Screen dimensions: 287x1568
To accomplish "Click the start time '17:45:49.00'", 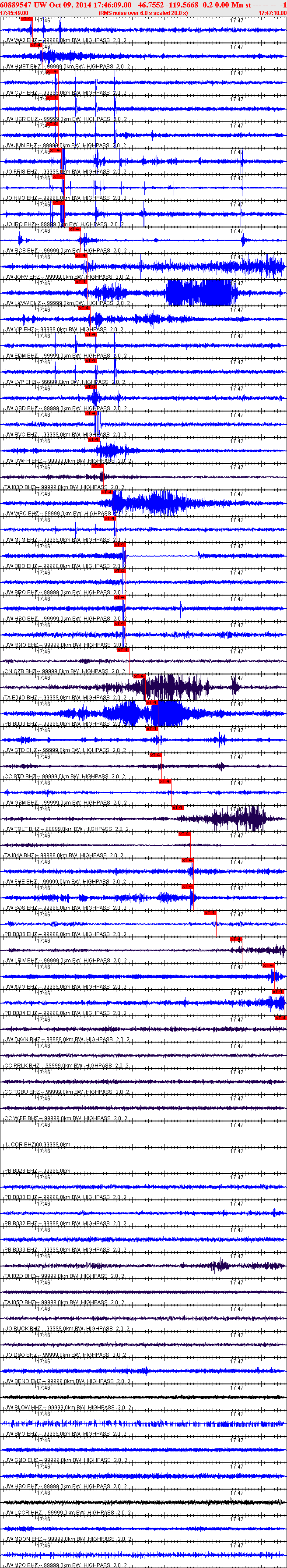I will click(14, 12).
